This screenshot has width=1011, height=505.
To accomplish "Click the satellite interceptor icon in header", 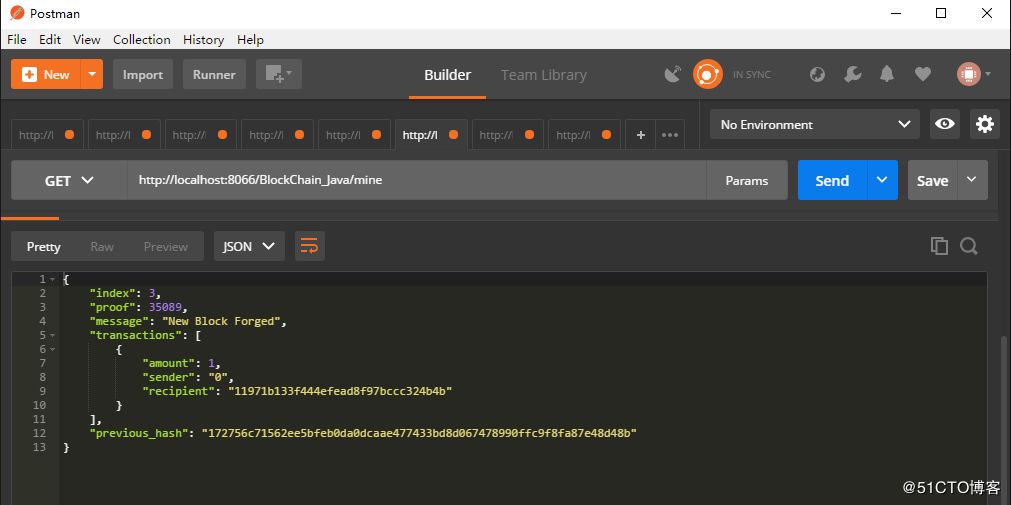I will [673, 74].
